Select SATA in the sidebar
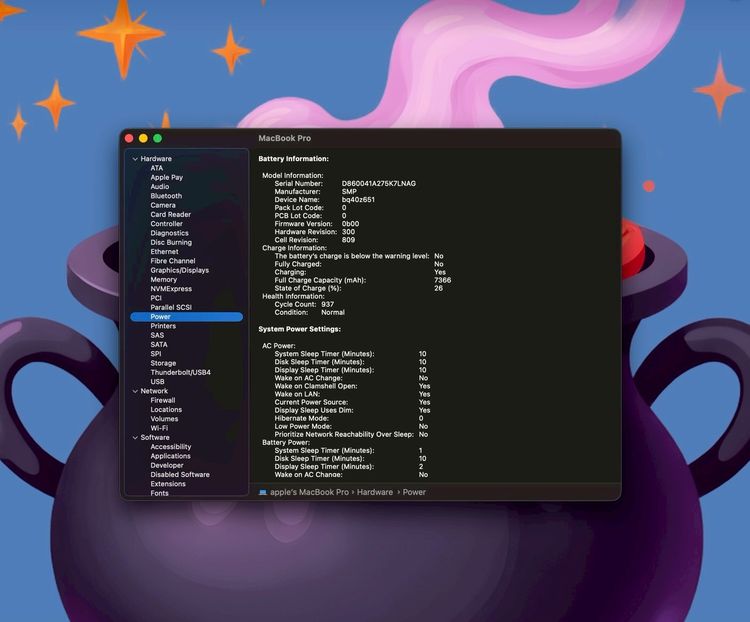Viewport: 750px width, 622px height. pos(159,344)
